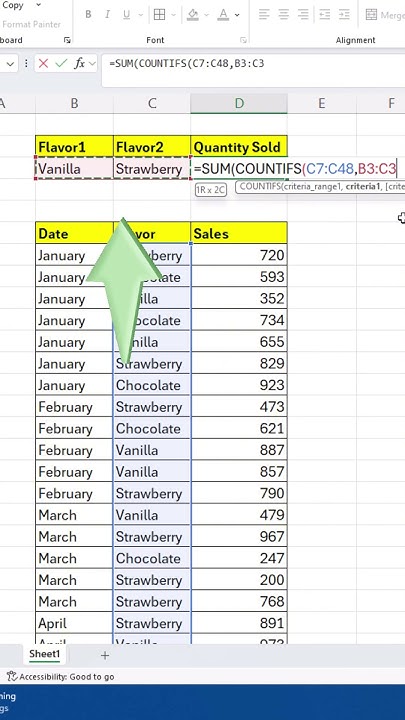Toggle Italic formatting
Image resolution: width=405 pixels, height=720 pixels.
click(x=107, y=15)
